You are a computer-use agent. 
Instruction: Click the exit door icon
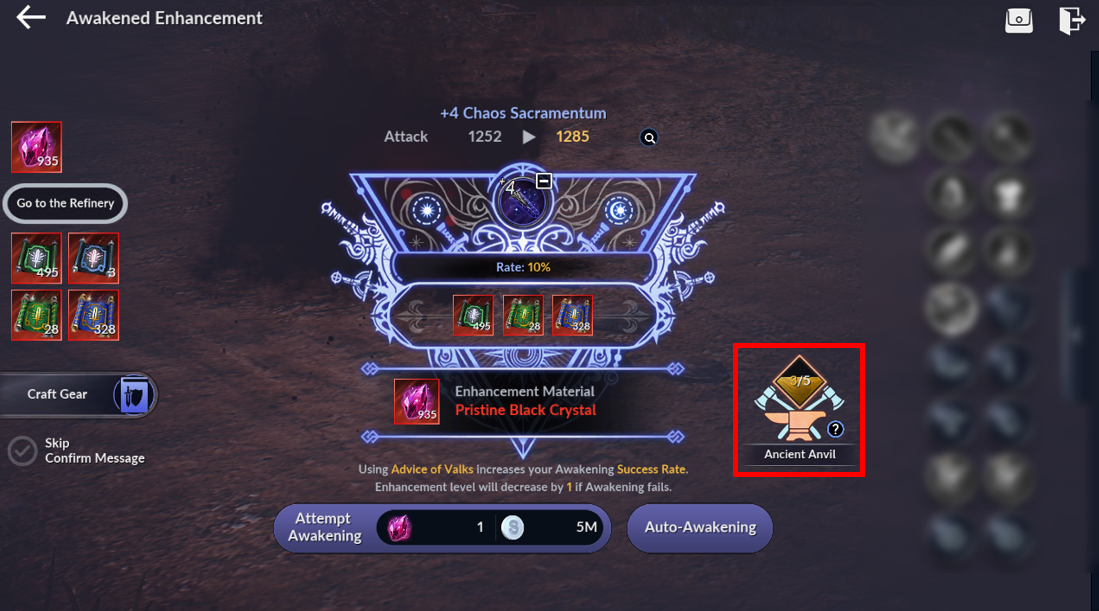click(x=1072, y=20)
